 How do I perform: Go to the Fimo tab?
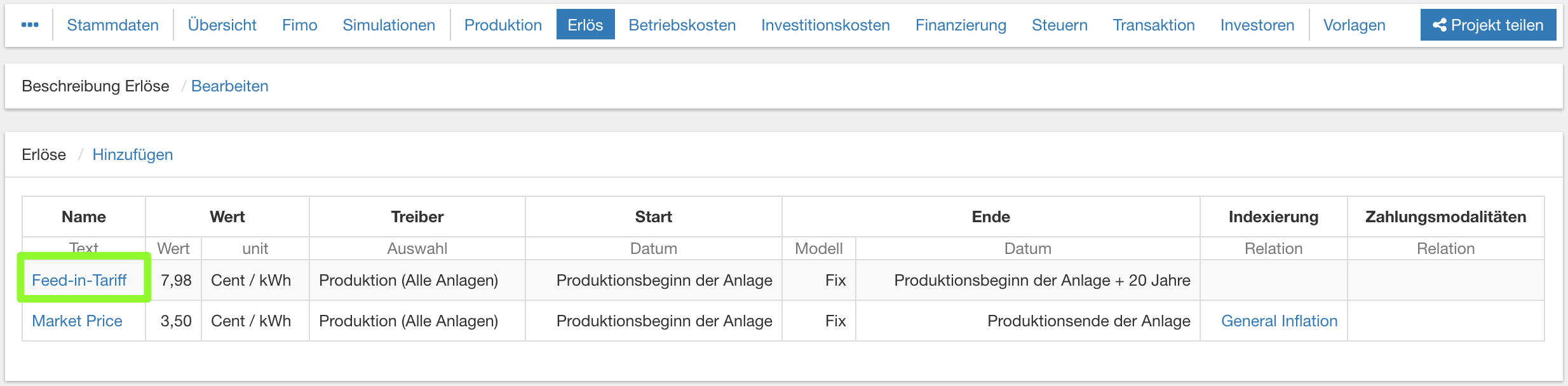tap(299, 25)
